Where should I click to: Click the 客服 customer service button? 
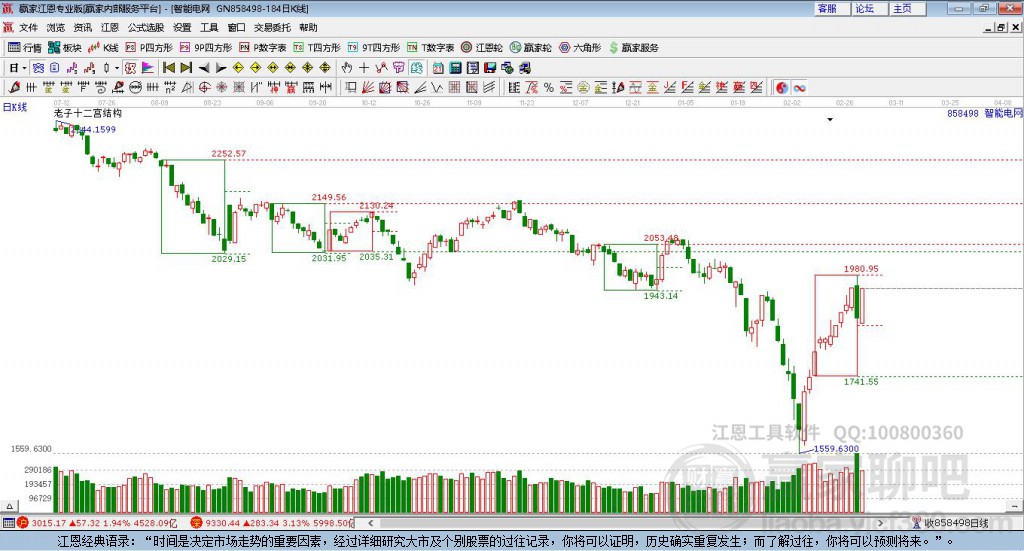pos(832,8)
